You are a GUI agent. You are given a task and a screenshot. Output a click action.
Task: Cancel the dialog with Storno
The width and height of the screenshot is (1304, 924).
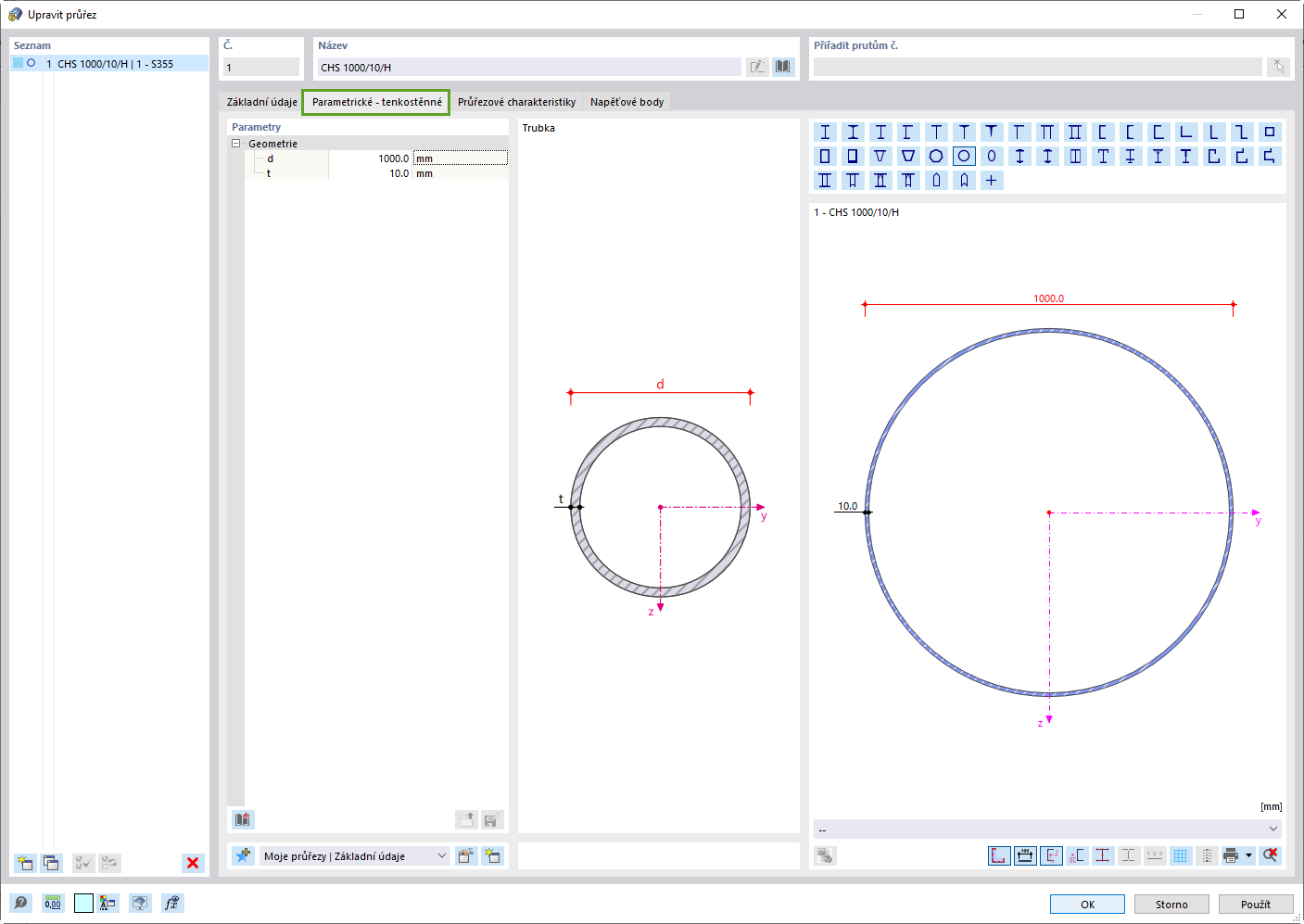pyautogui.click(x=1171, y=905)
